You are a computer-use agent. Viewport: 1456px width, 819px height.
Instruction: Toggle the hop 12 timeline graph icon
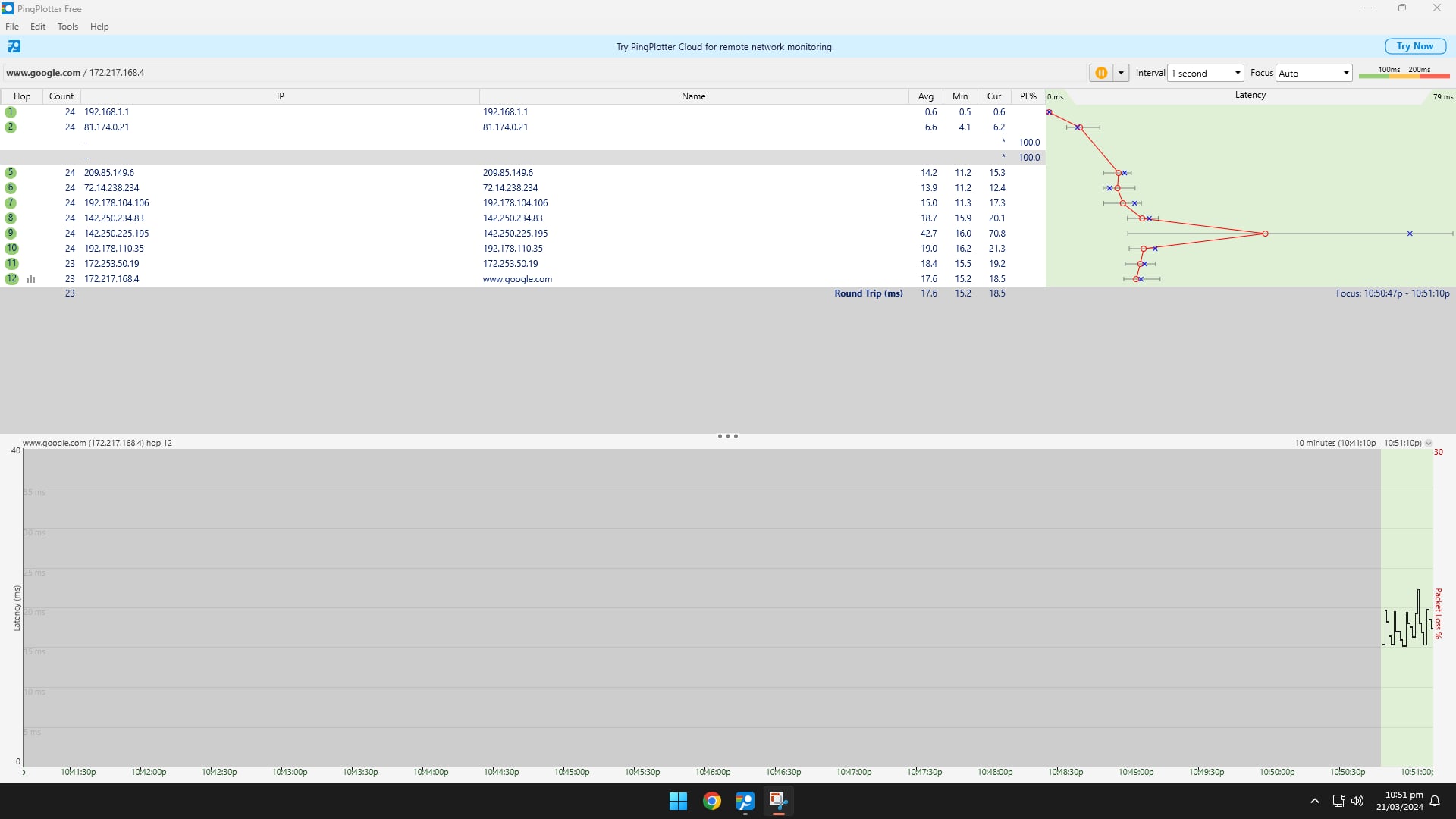pyautogui.click(x=31, y=279)
